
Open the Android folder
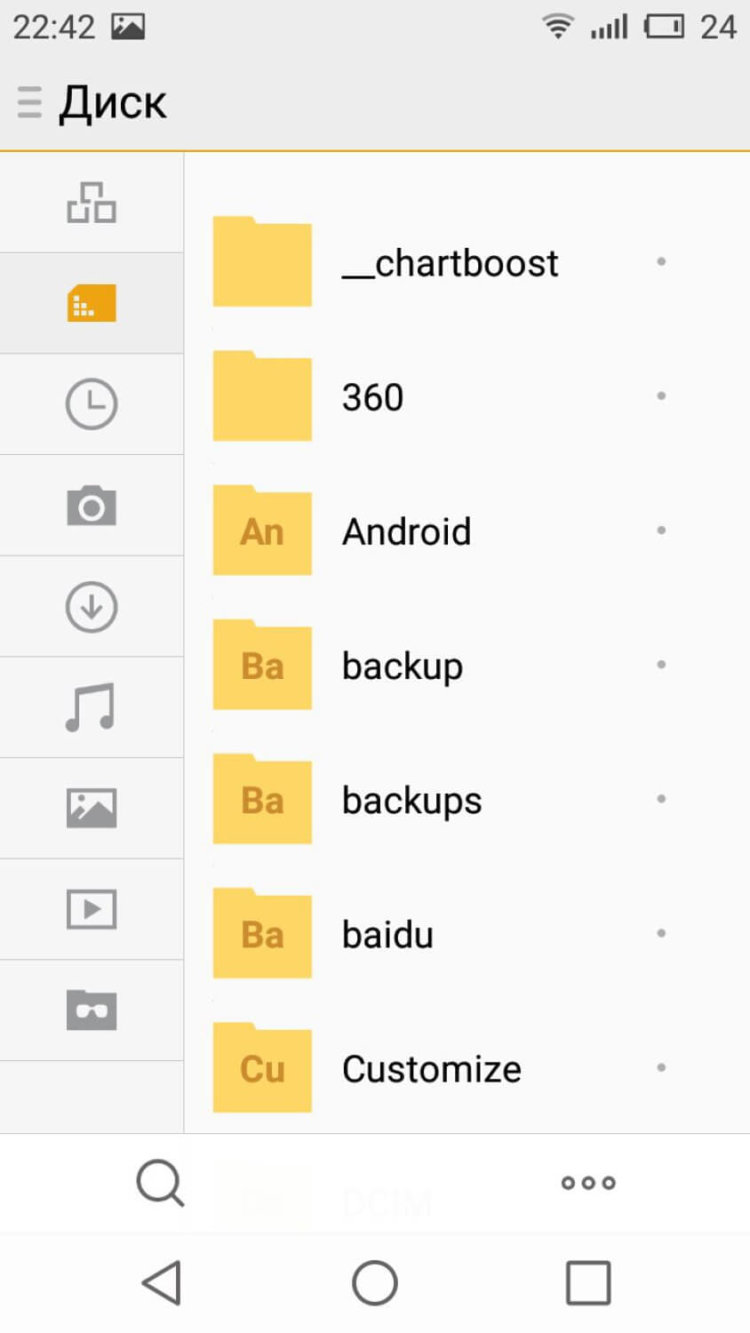coord(406,531)
